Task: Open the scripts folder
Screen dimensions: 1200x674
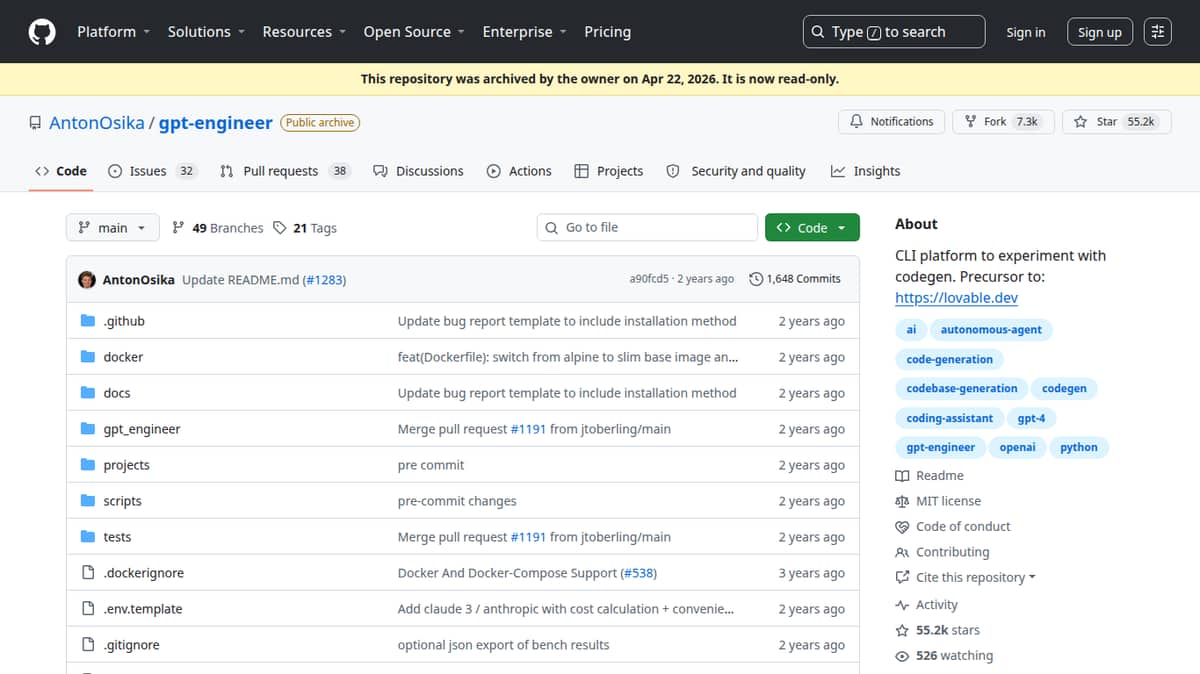Action: coord(123,501)
